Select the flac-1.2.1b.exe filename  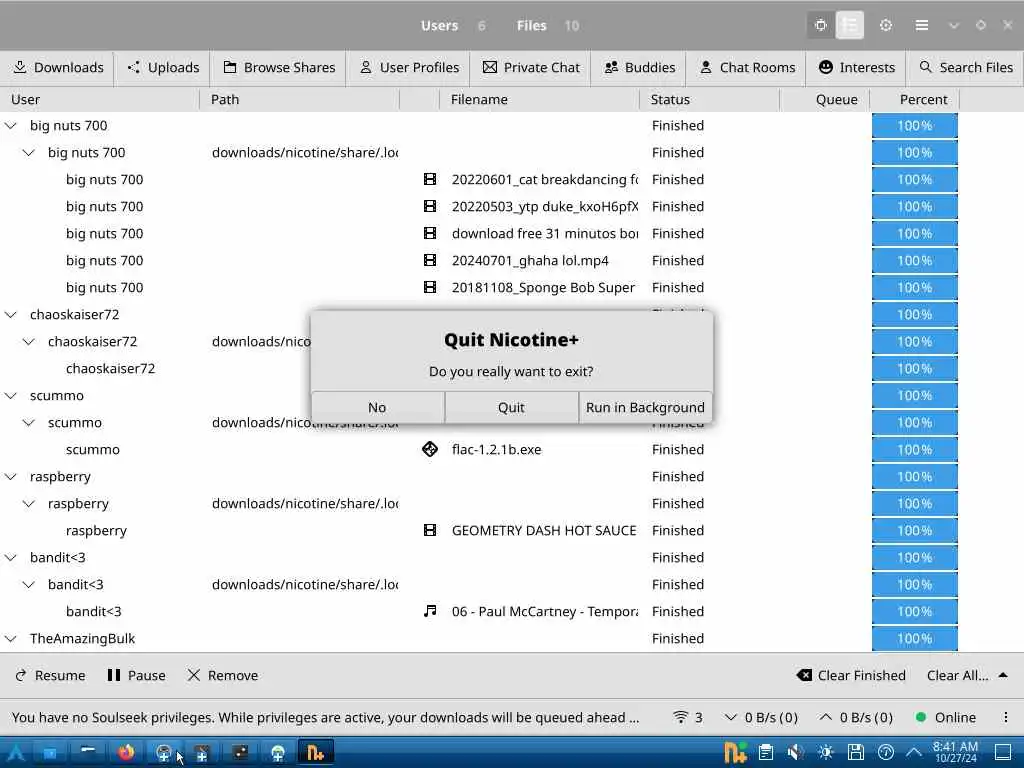point(496,449)
